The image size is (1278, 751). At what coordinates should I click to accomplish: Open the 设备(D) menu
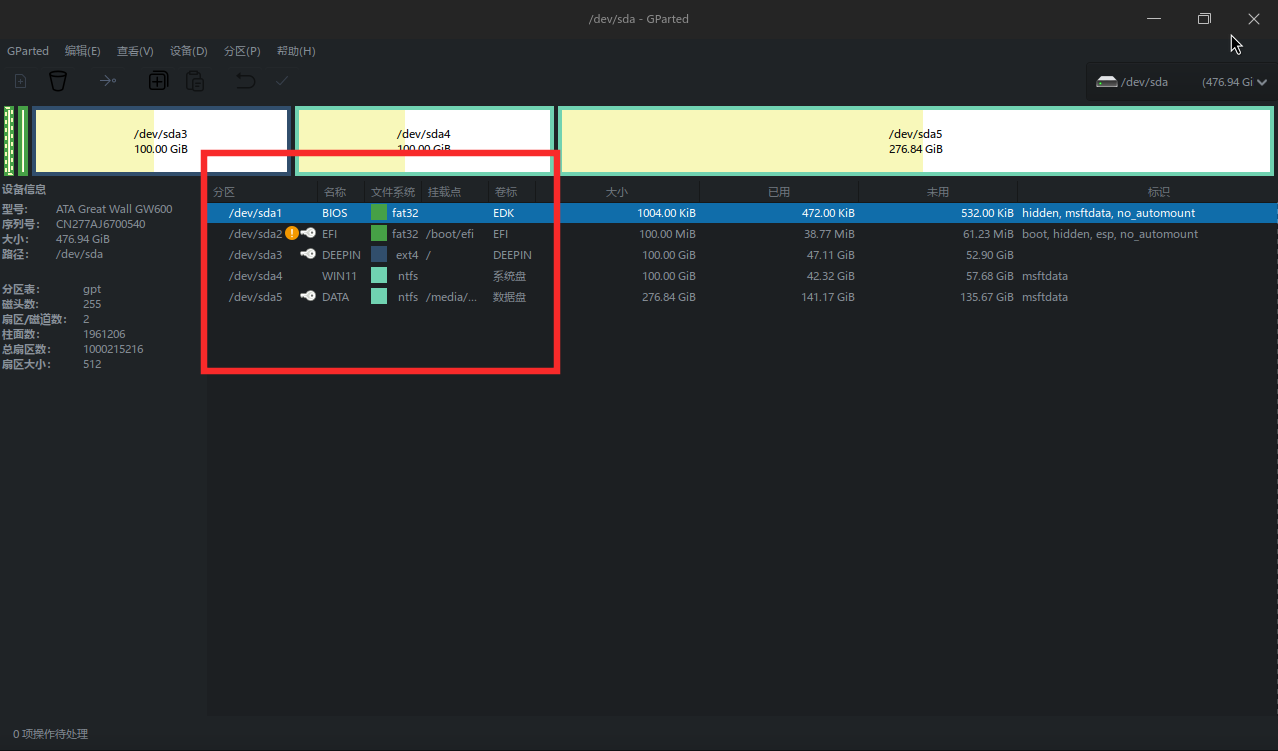(189, 51)
